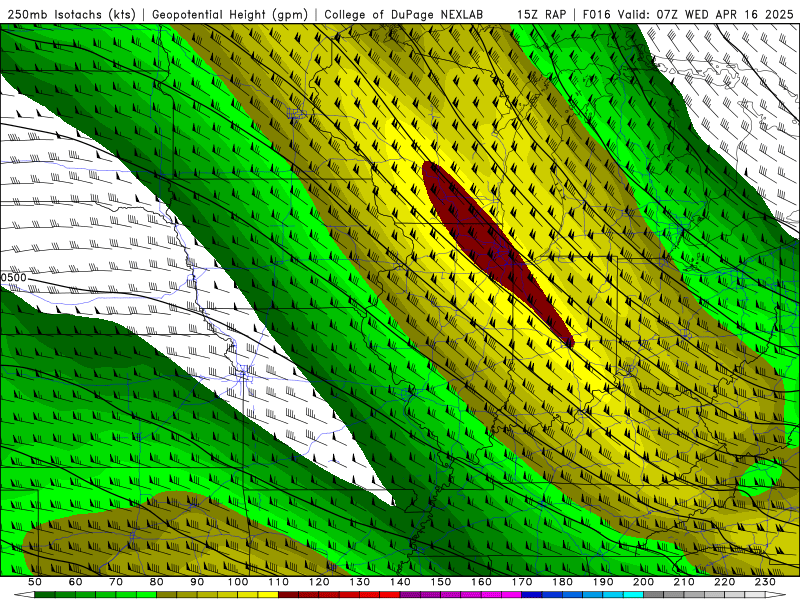Click the "90" value on the color scale
Viewport: 800px width, 600px height.
197,582
